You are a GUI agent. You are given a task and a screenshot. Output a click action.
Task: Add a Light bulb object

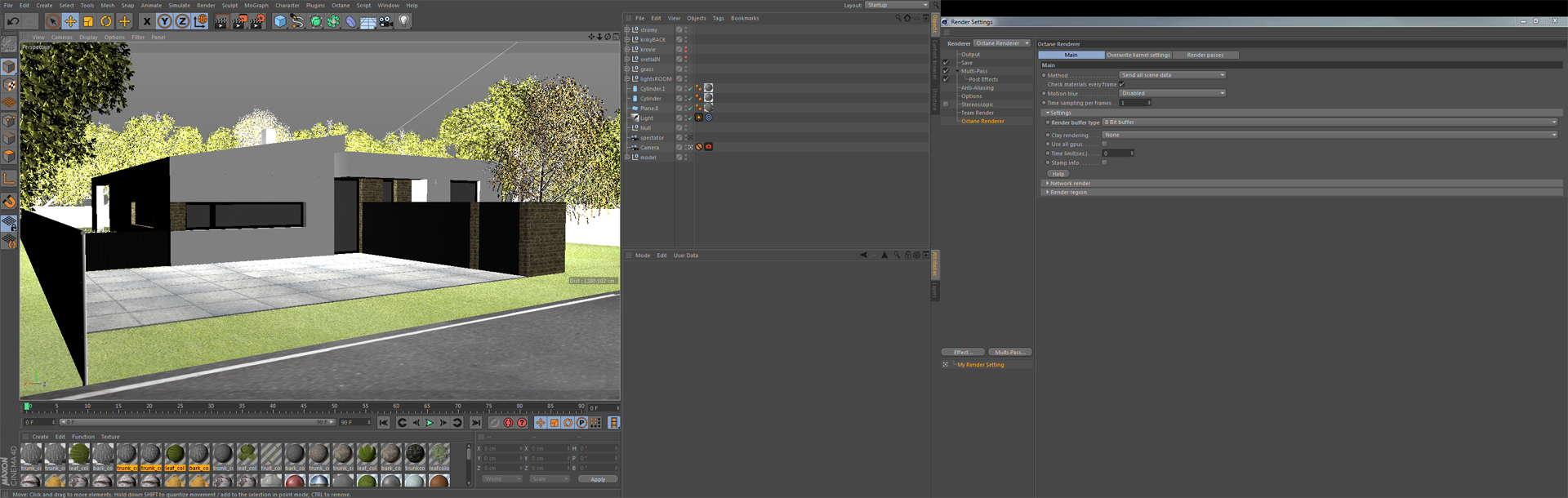(x=403, y=21)
